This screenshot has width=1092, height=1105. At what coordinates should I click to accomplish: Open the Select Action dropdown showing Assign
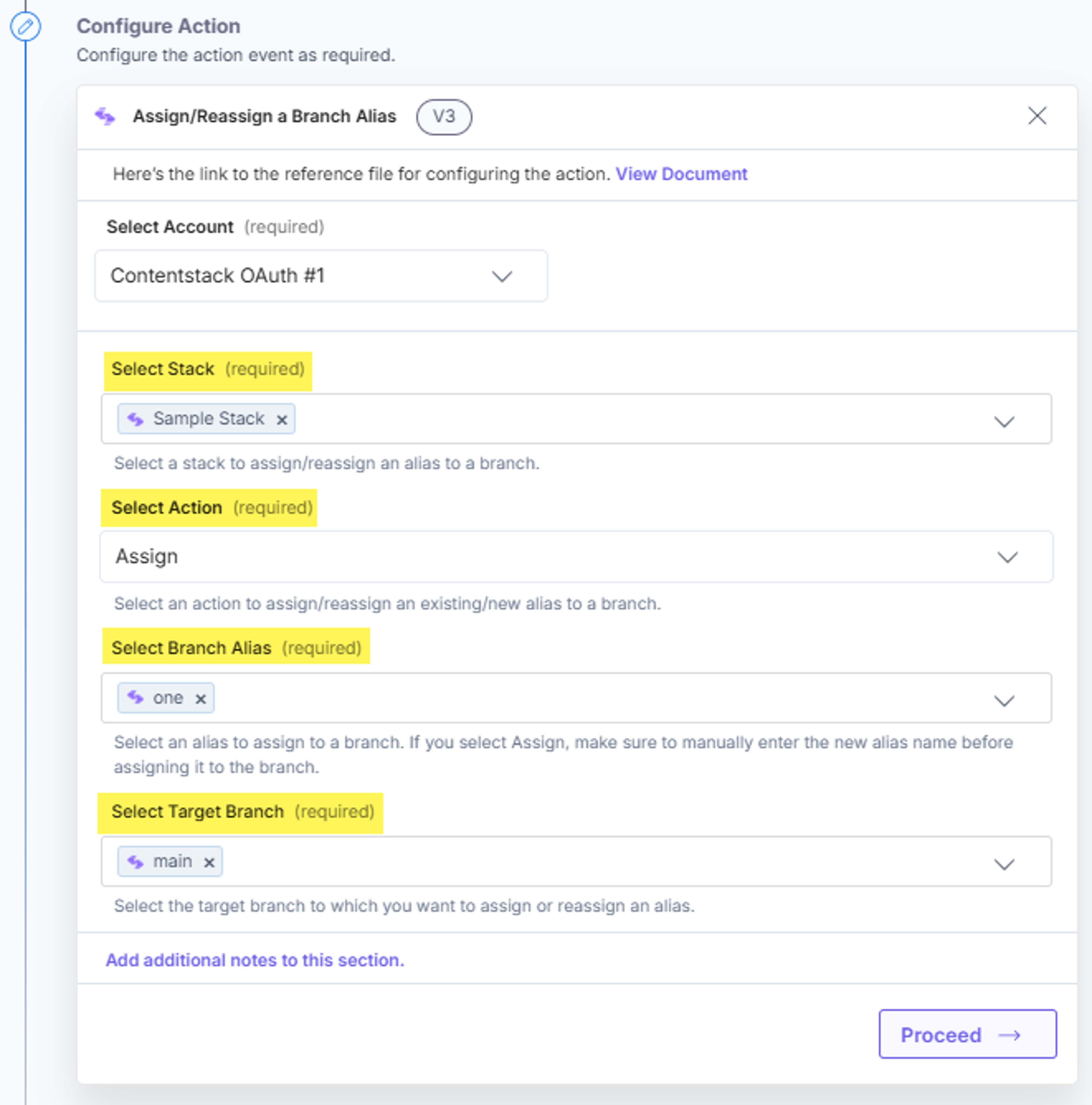(576, 556)
